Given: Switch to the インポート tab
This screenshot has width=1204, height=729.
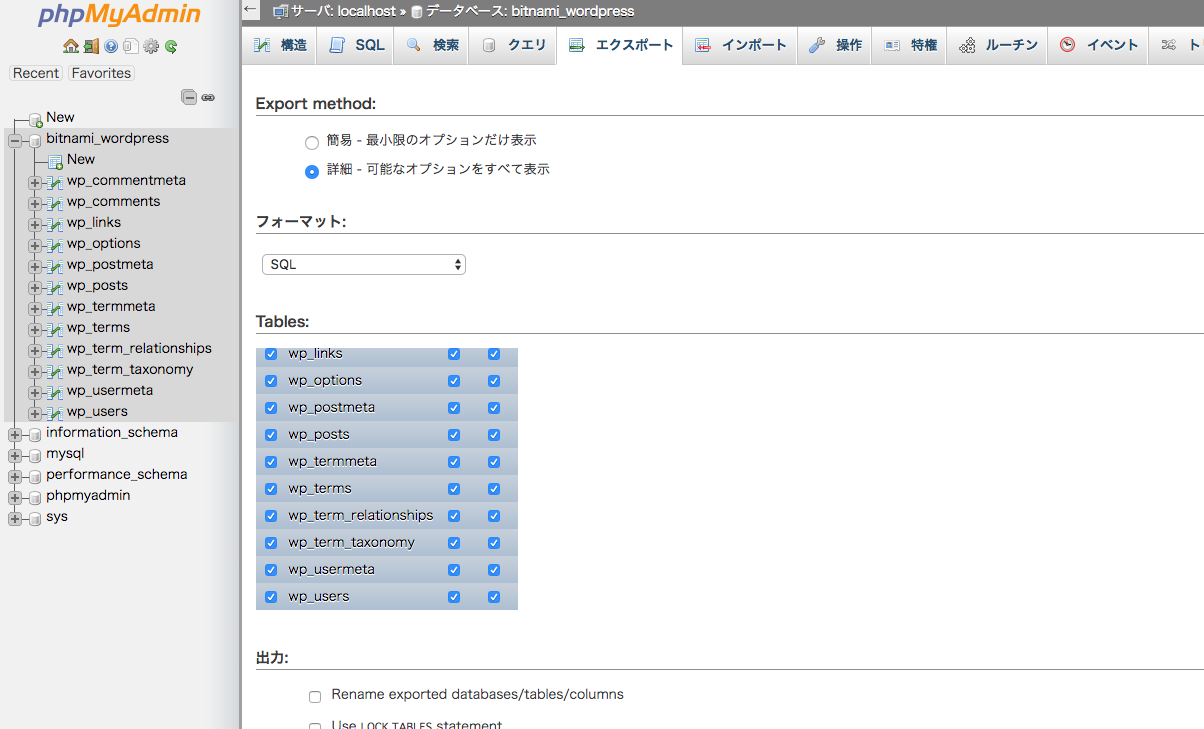Looking at the screenshot, I should [x=741, y=45].
